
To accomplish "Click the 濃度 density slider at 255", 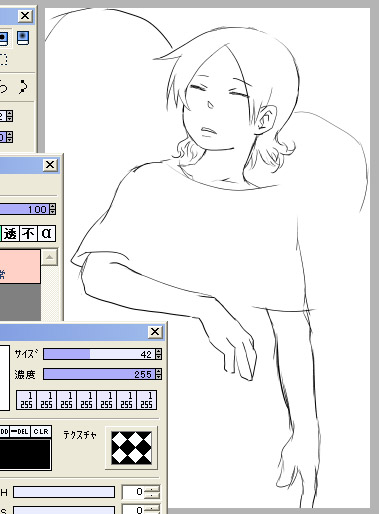I will (99, 374).
